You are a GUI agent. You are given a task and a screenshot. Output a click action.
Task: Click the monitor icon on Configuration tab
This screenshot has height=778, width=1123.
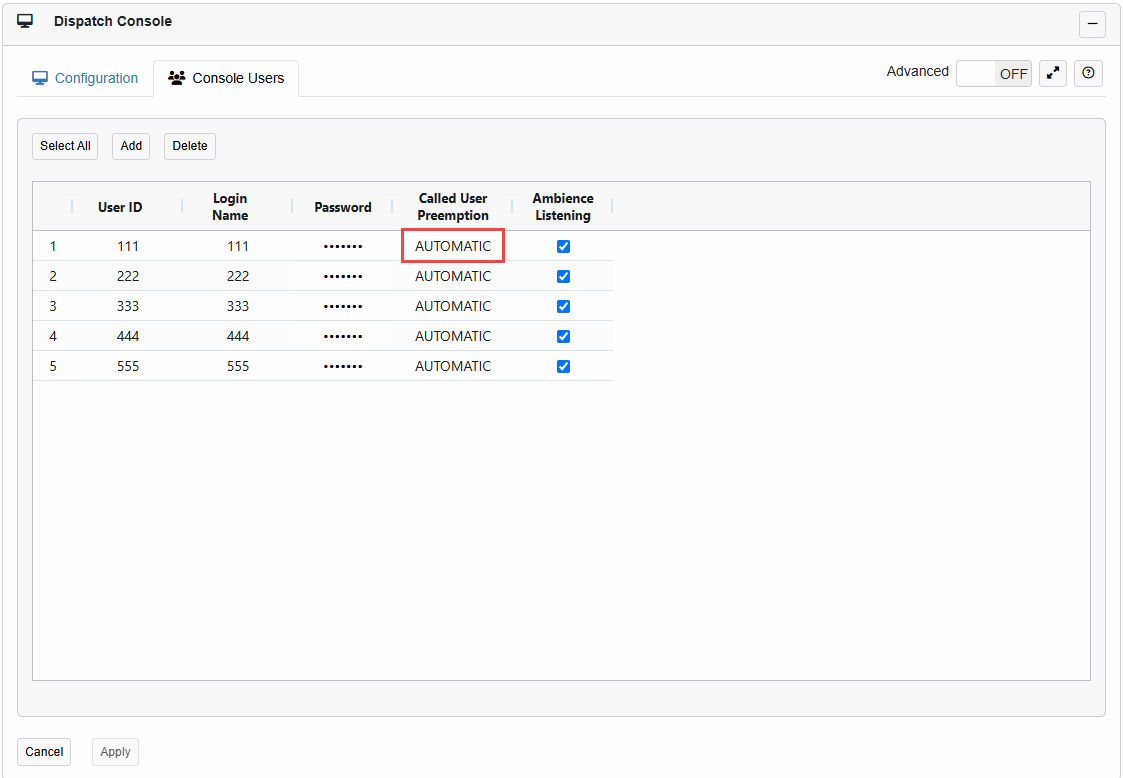coord(40,77)
